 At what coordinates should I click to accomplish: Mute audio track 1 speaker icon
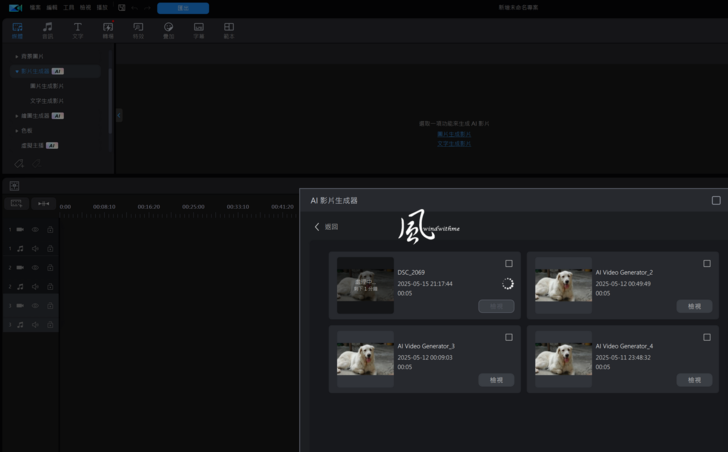point(35,248)
